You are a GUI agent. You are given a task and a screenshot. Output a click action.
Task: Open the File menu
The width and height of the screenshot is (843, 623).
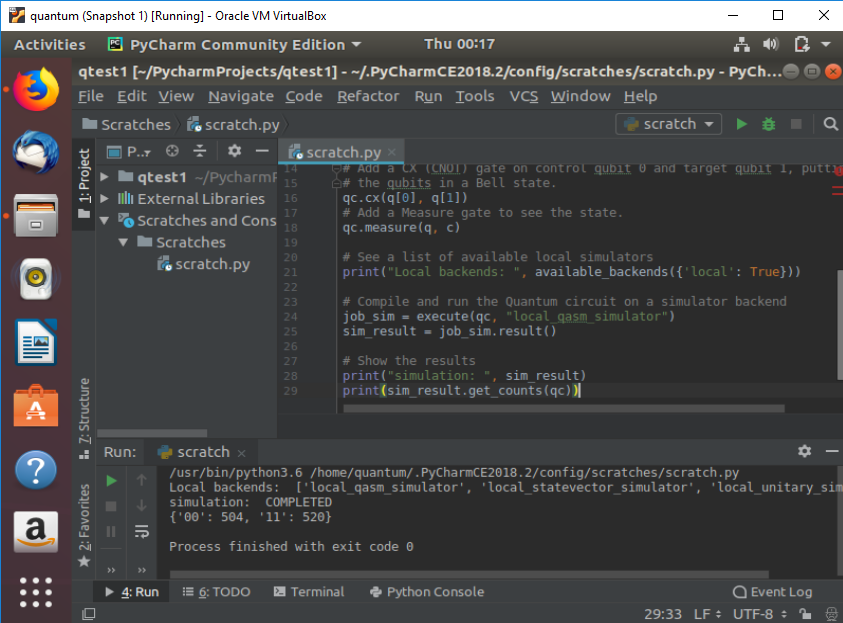click(x=91, y=96)
